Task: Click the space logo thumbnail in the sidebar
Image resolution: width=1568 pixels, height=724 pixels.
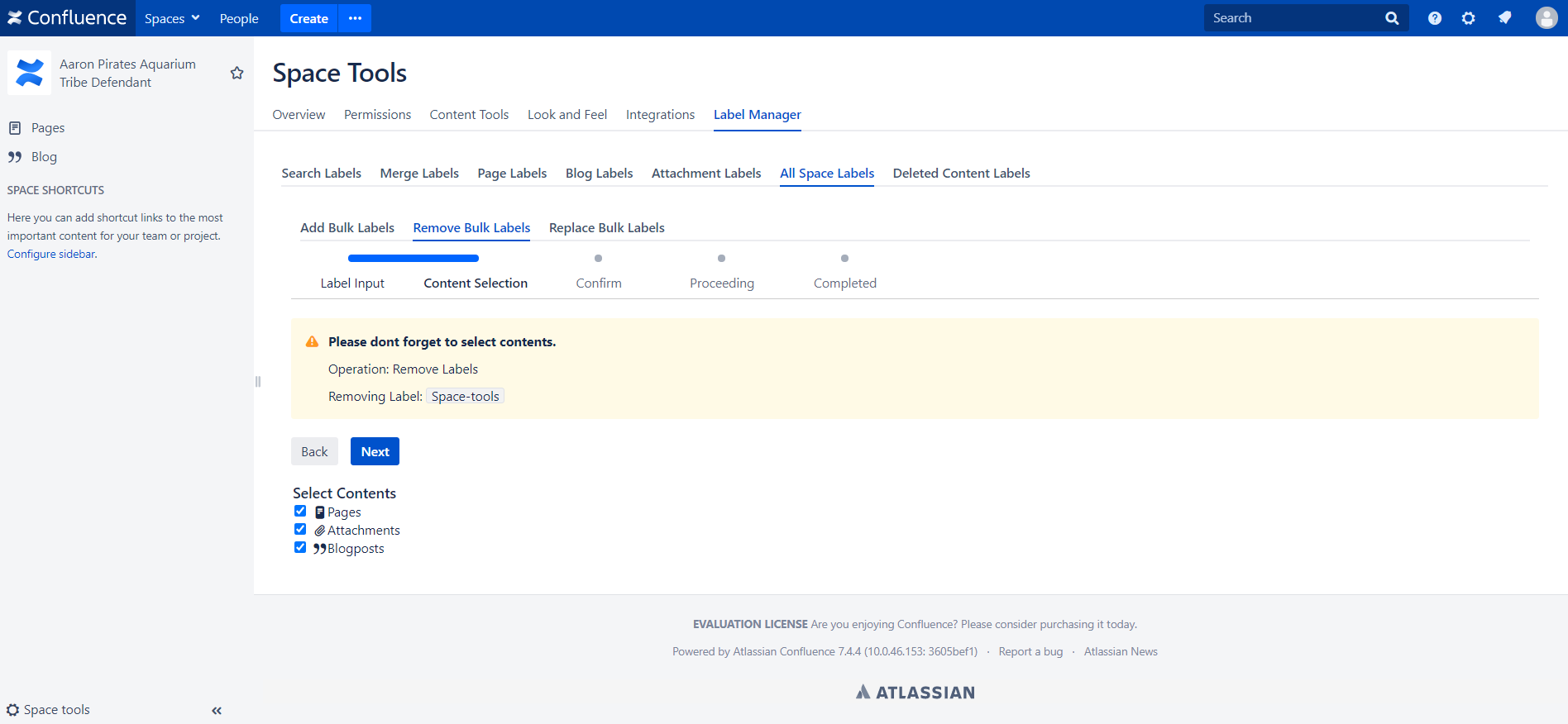Action: 30,73
